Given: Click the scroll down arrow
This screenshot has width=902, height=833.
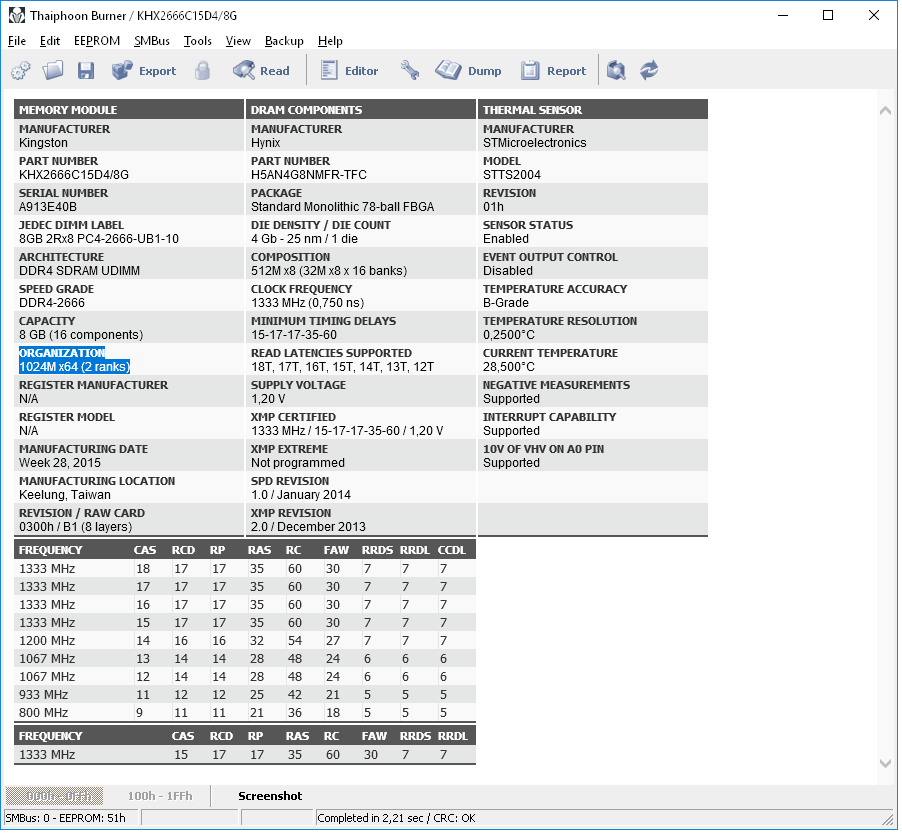Looking at the screenshot, I should pos(885,763).
